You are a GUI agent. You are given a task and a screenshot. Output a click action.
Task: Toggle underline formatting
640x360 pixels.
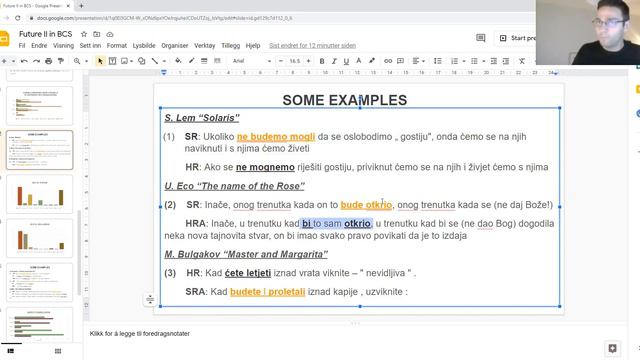click(x=346, y=61)
